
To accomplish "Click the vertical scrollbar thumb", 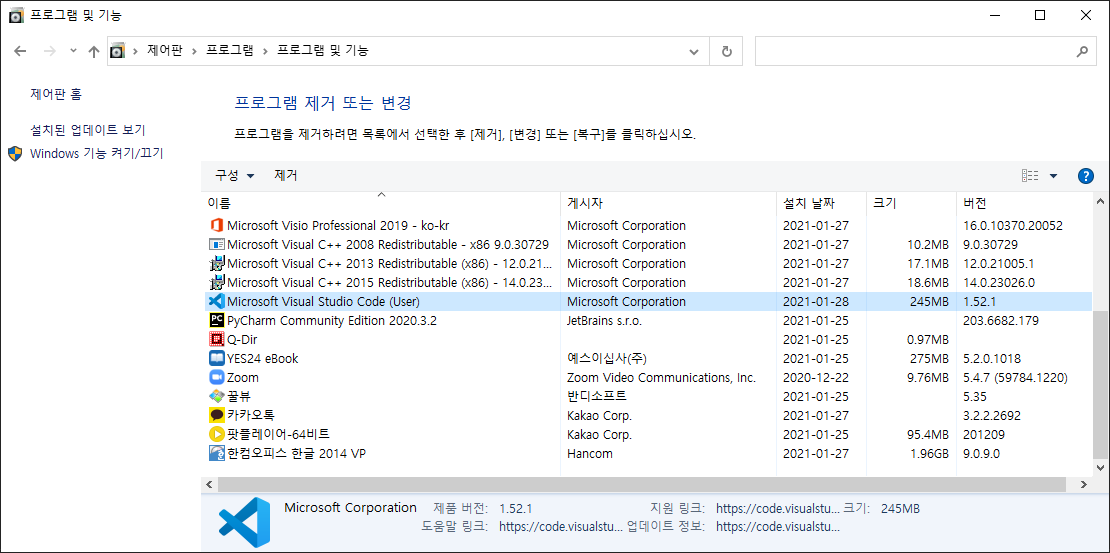I will tap(1101, 384).
